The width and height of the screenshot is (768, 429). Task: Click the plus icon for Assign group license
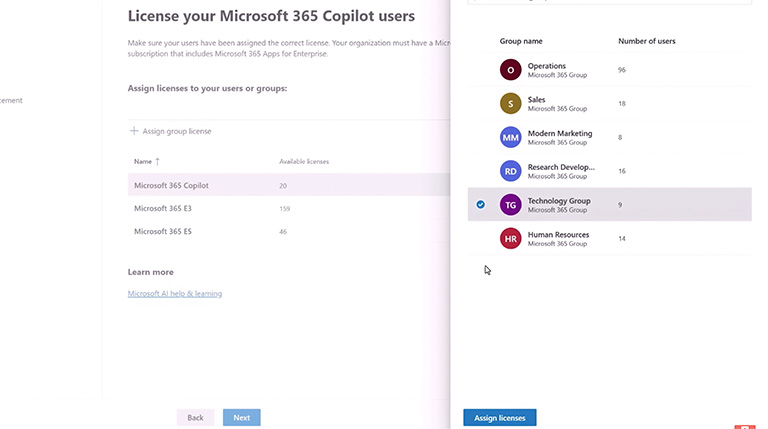(134, 131)
